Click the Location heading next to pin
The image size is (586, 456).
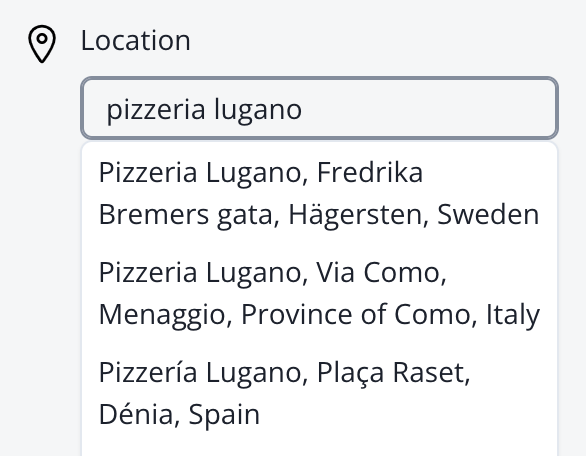click(x=136, y=40)
